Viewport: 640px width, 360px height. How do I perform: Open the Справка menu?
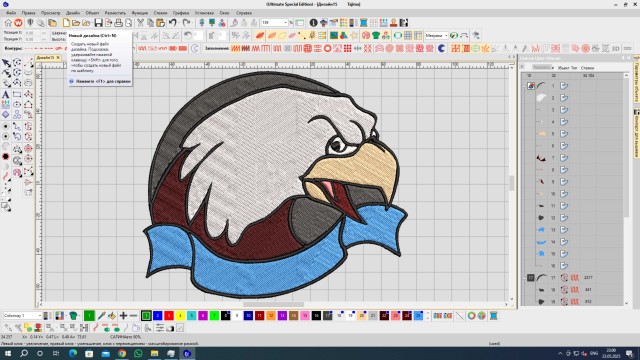pos(244,13)
